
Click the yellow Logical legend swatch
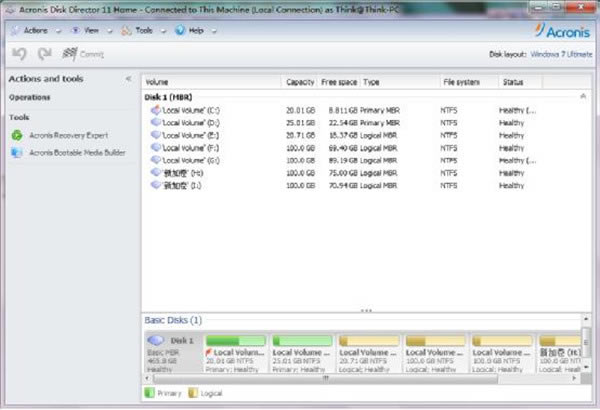point(191,394)
